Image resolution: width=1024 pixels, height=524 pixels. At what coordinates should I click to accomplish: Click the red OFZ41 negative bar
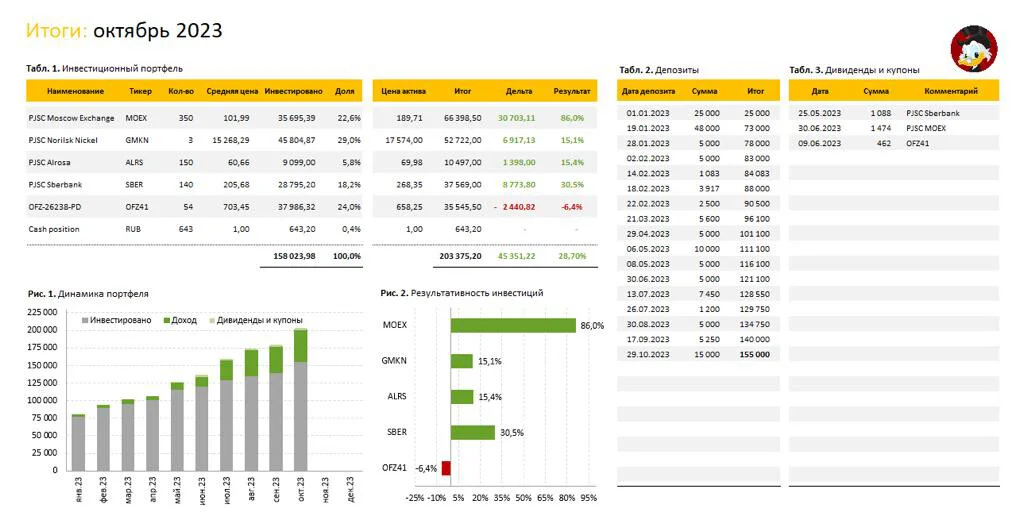(x=446, y=468)
